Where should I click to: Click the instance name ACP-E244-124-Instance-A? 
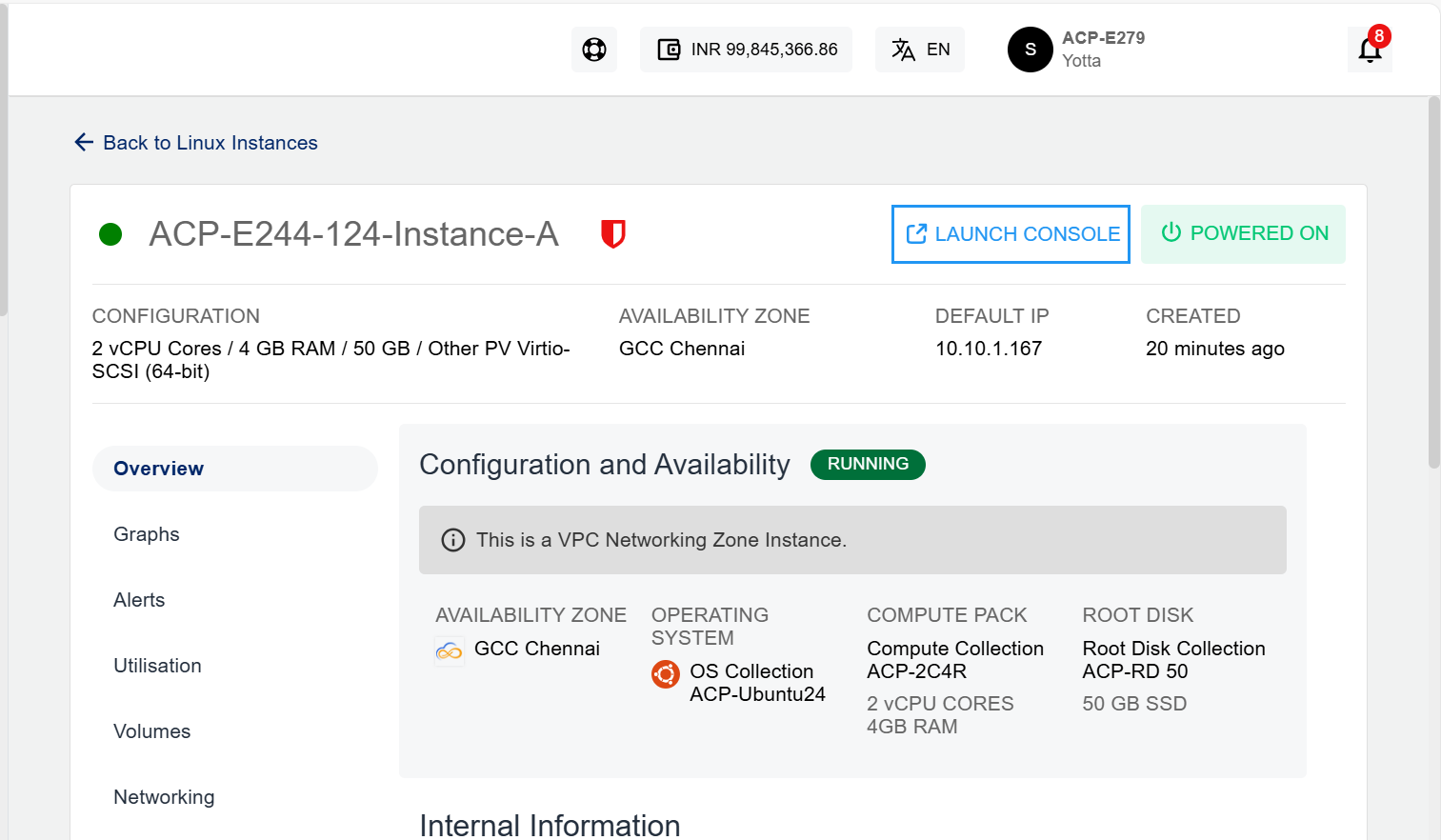[353, 234]
